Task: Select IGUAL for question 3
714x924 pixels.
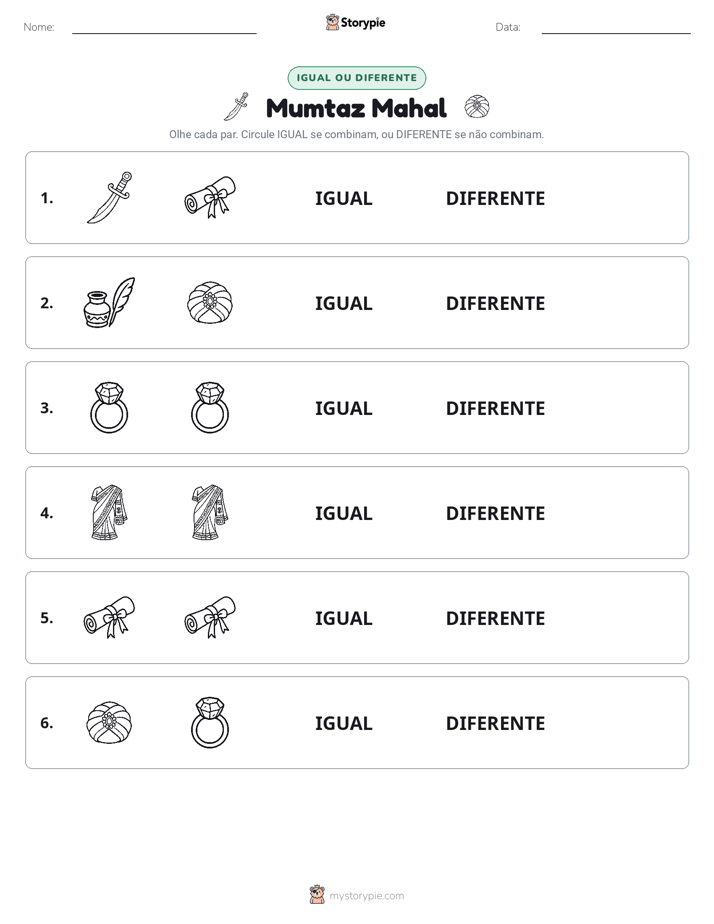Action: click(343, 408)
